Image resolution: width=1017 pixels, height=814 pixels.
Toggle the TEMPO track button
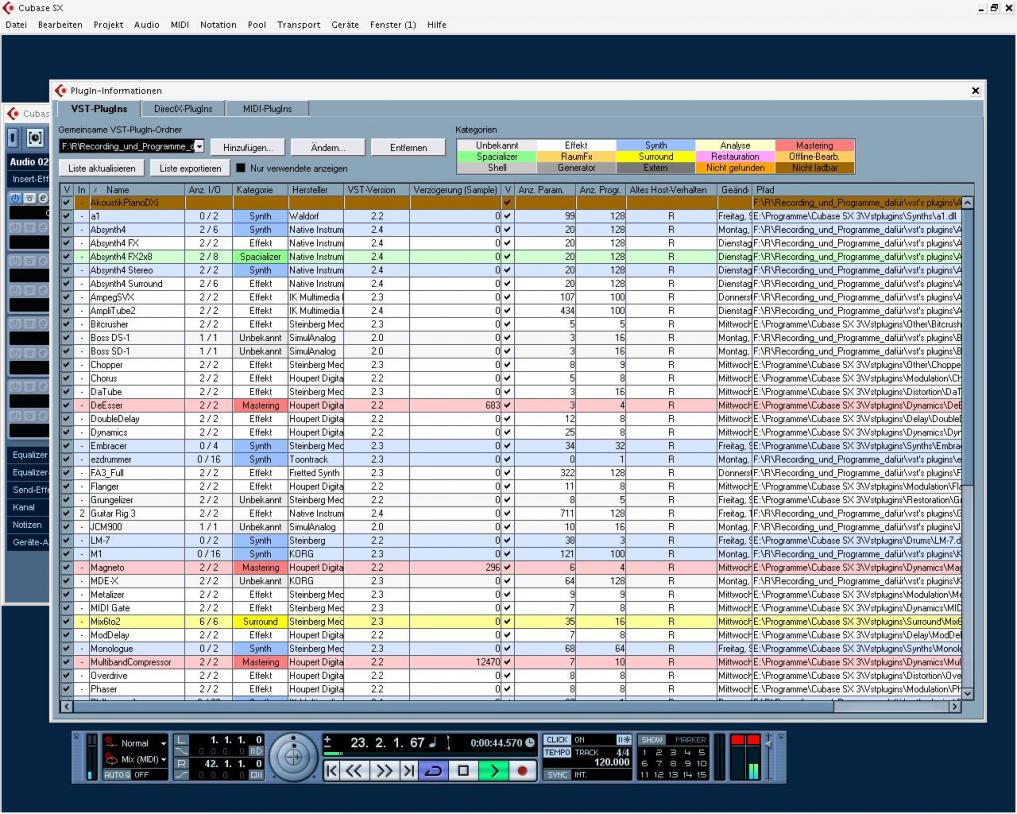pyautogui.click(x=557, y=752)
